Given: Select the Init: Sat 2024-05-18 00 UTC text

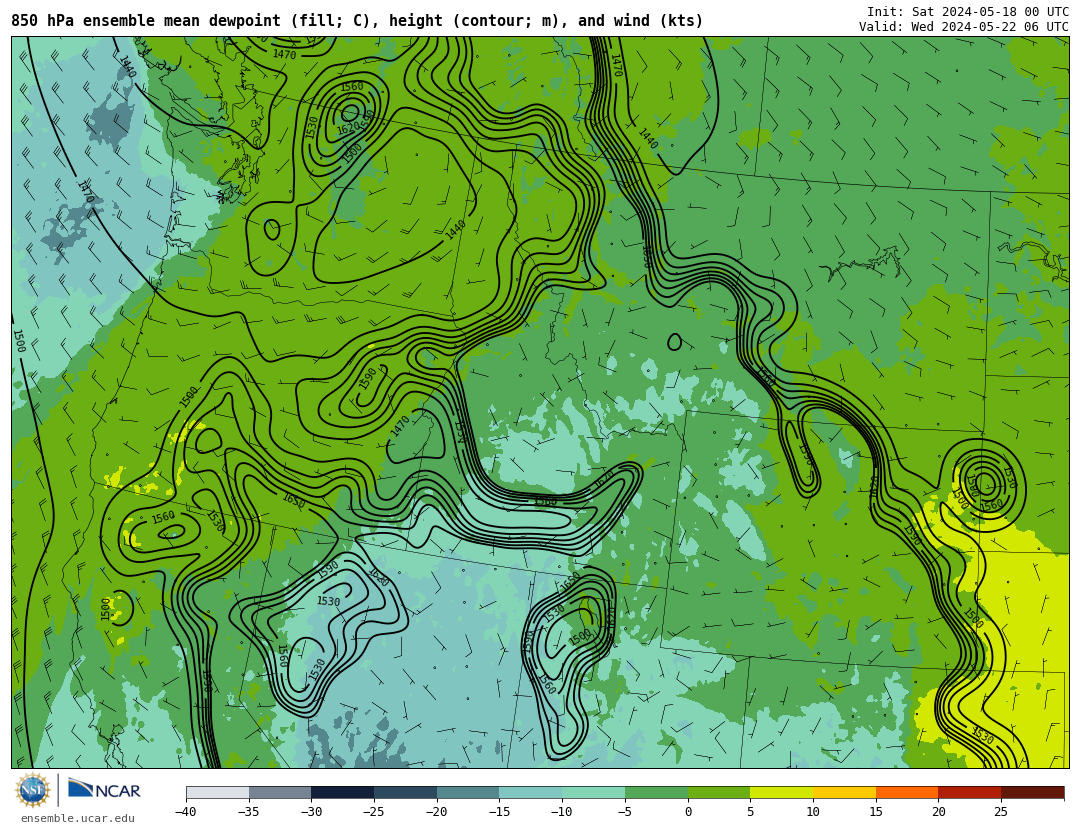Looking at the screenshot, I should click(x=968, y=12).
